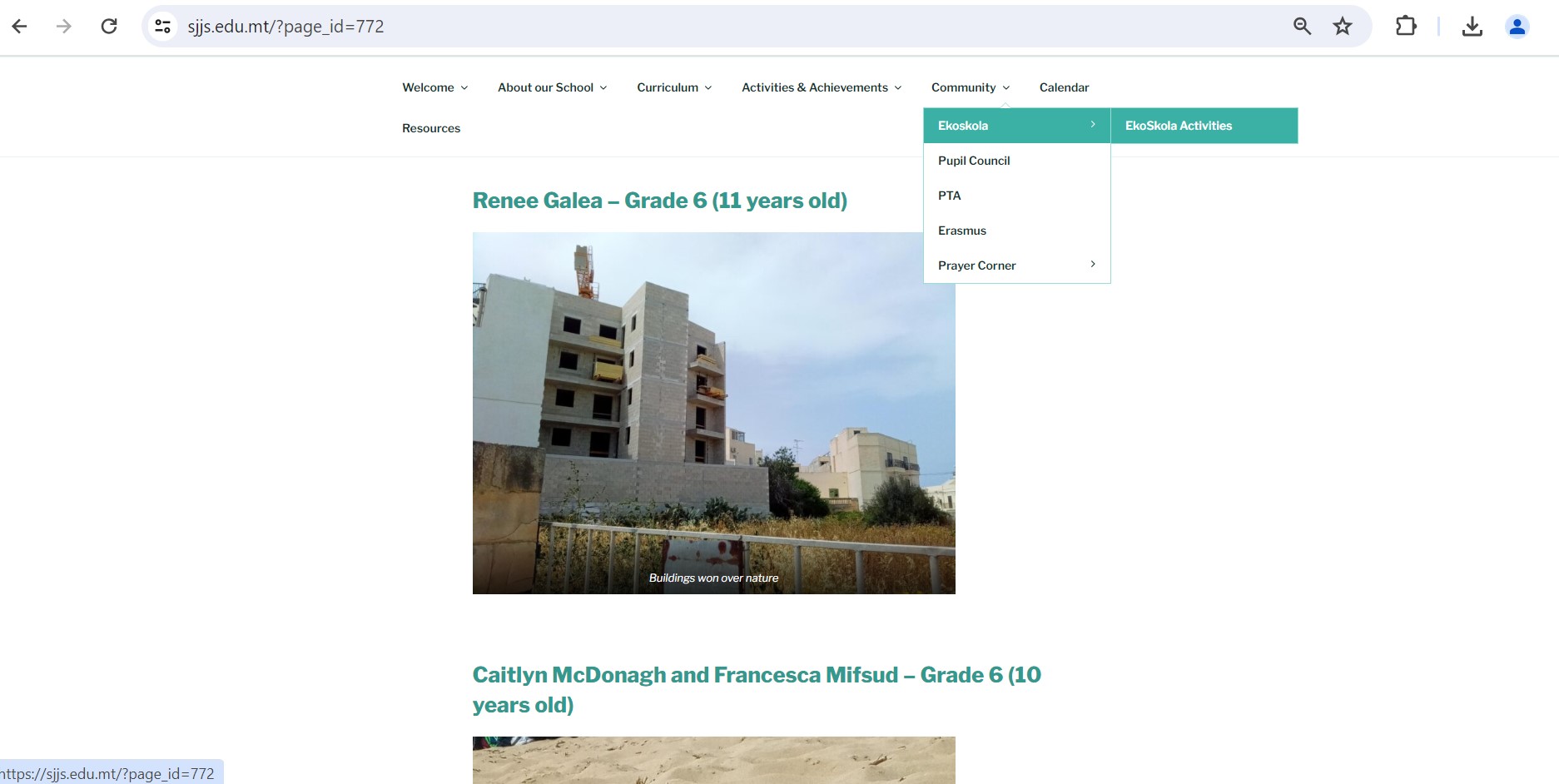
Task: Select EkoSkola Activities submenu item
Action: pos(1178,126)
